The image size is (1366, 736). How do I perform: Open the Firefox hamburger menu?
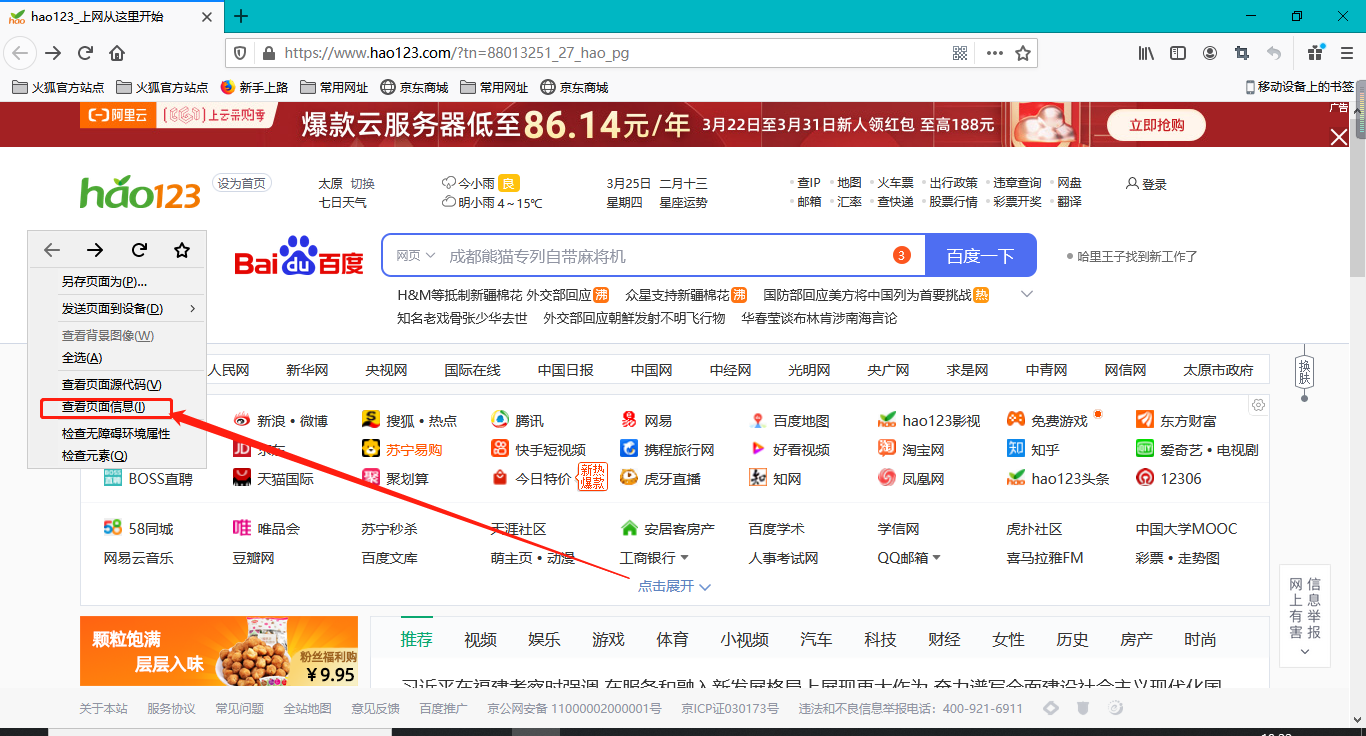coord(1344,53)
